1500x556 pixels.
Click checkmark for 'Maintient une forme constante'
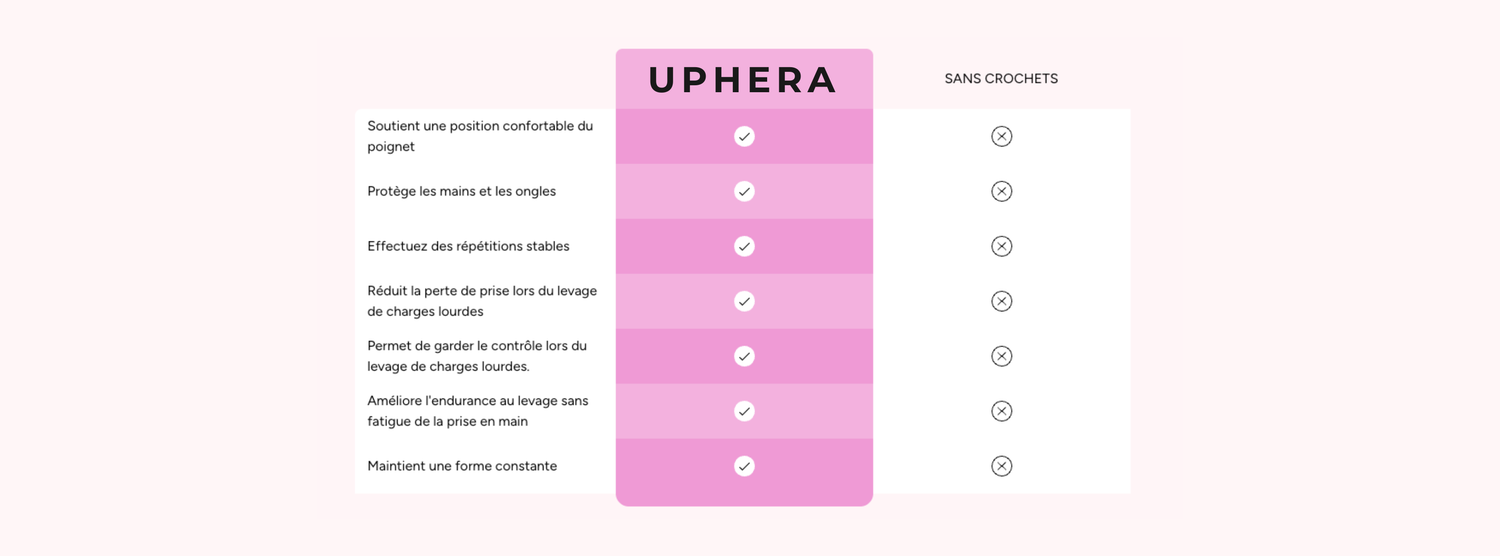point(744,466)
